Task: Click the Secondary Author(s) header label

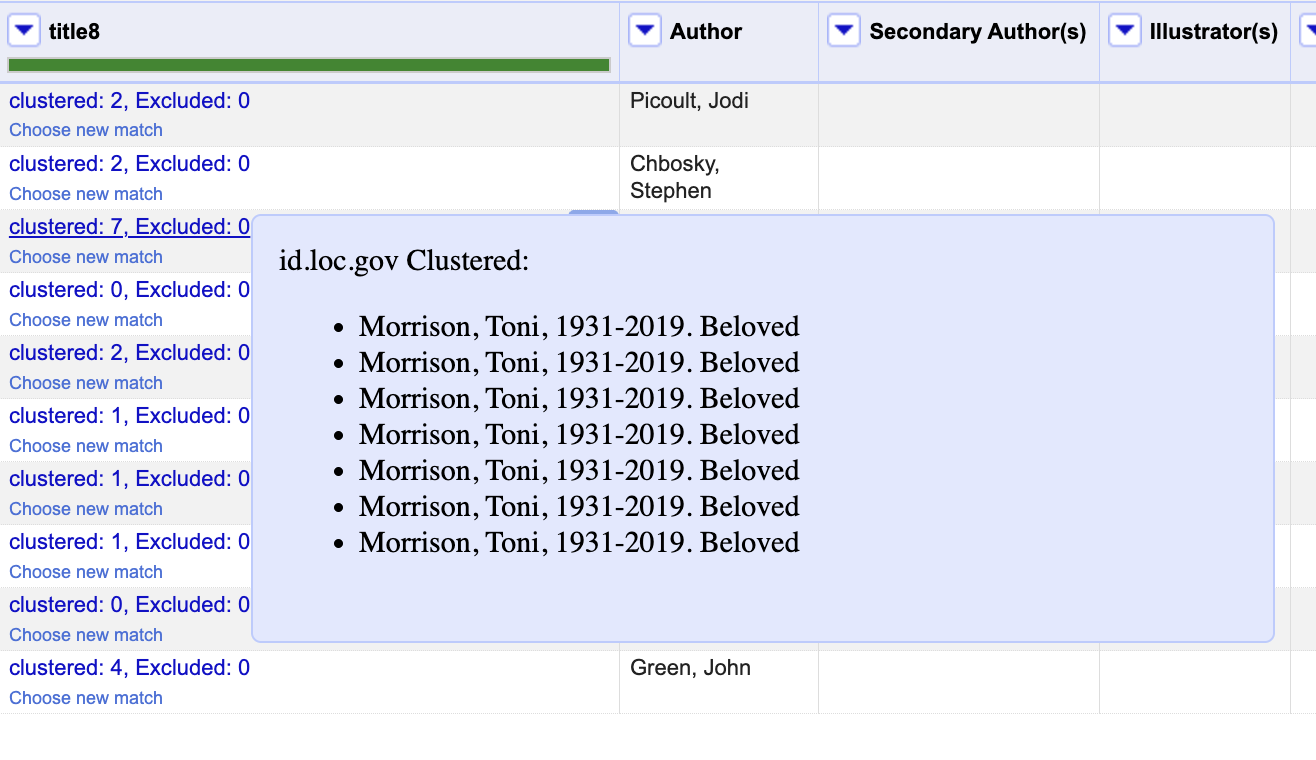Action: coord(977,32)
